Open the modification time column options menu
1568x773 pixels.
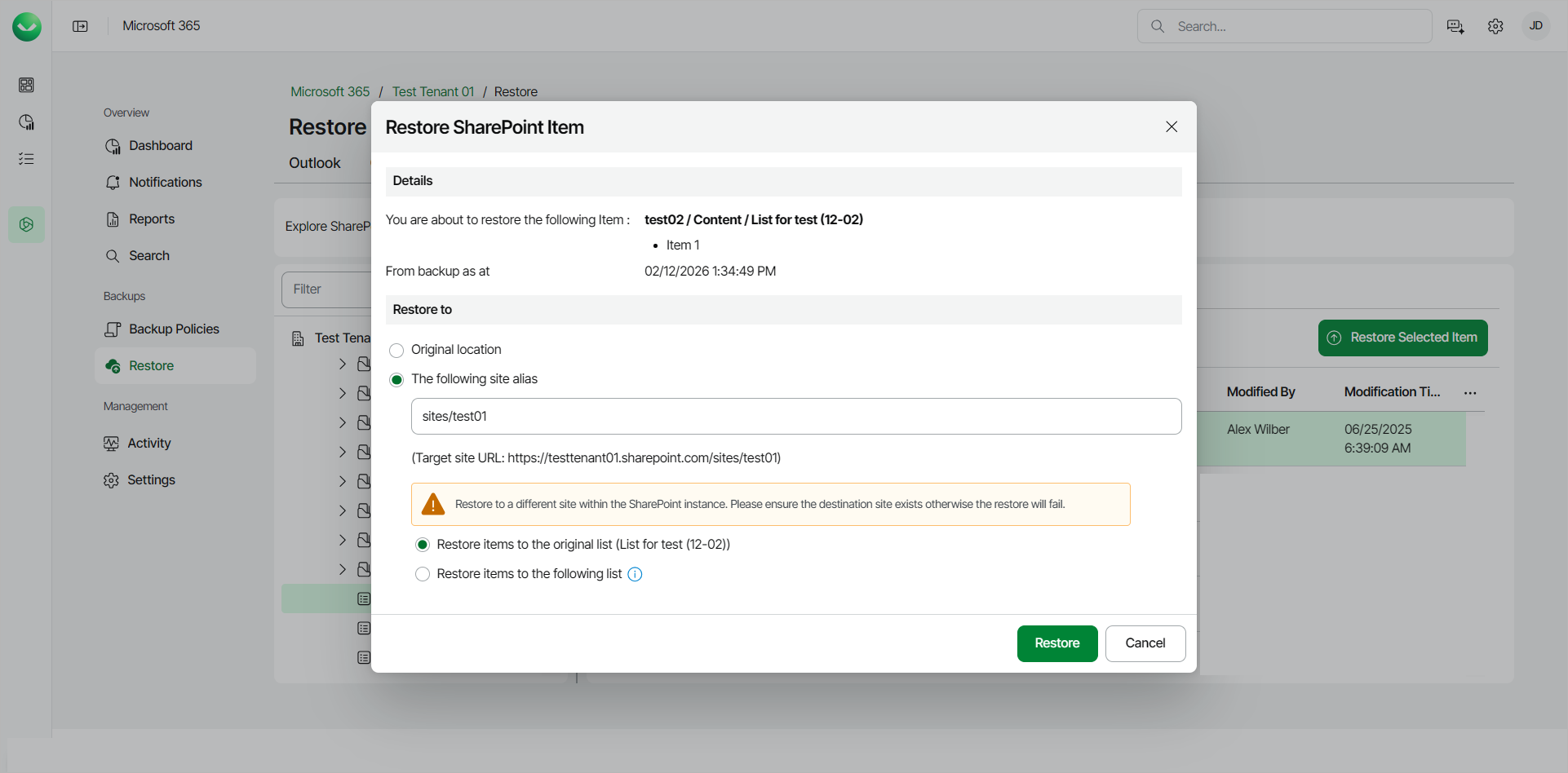pos(1469,392)
